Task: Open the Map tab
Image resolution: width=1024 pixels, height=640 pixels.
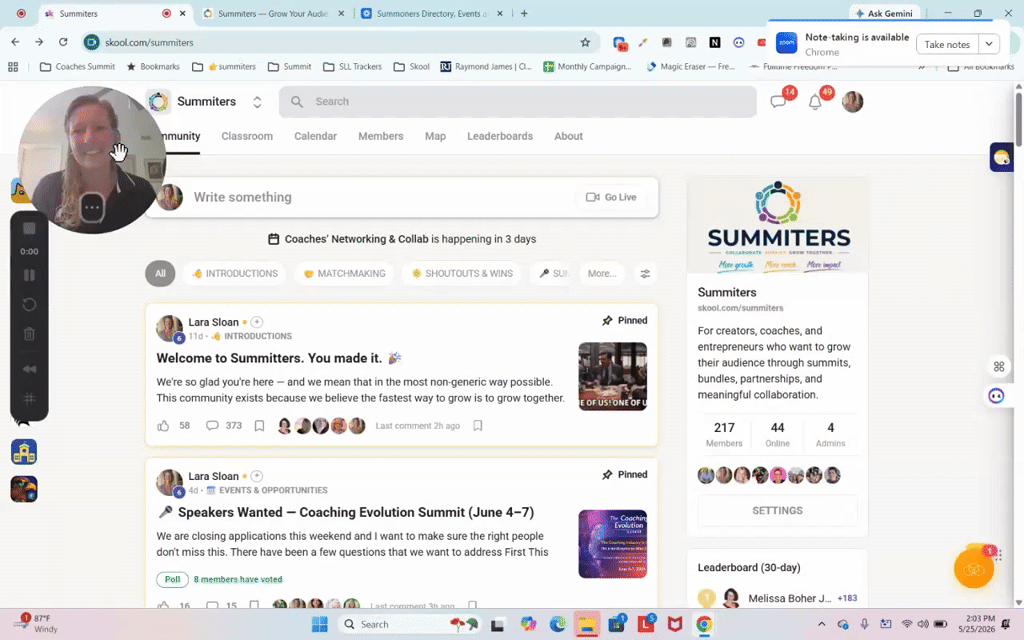Action: (435, 136)
